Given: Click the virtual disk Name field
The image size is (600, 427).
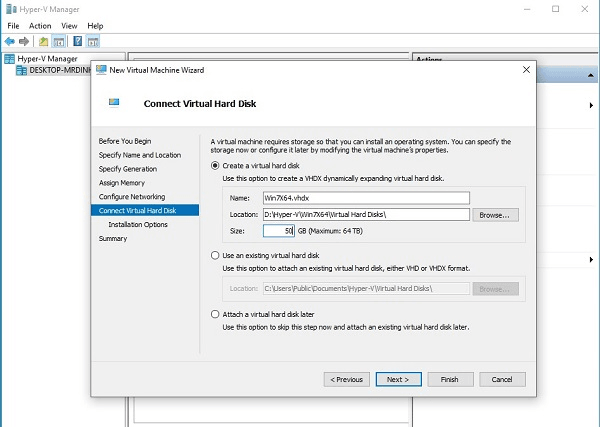Looking at the screenshot, I should pyautogui.click(x=366, y=198).
